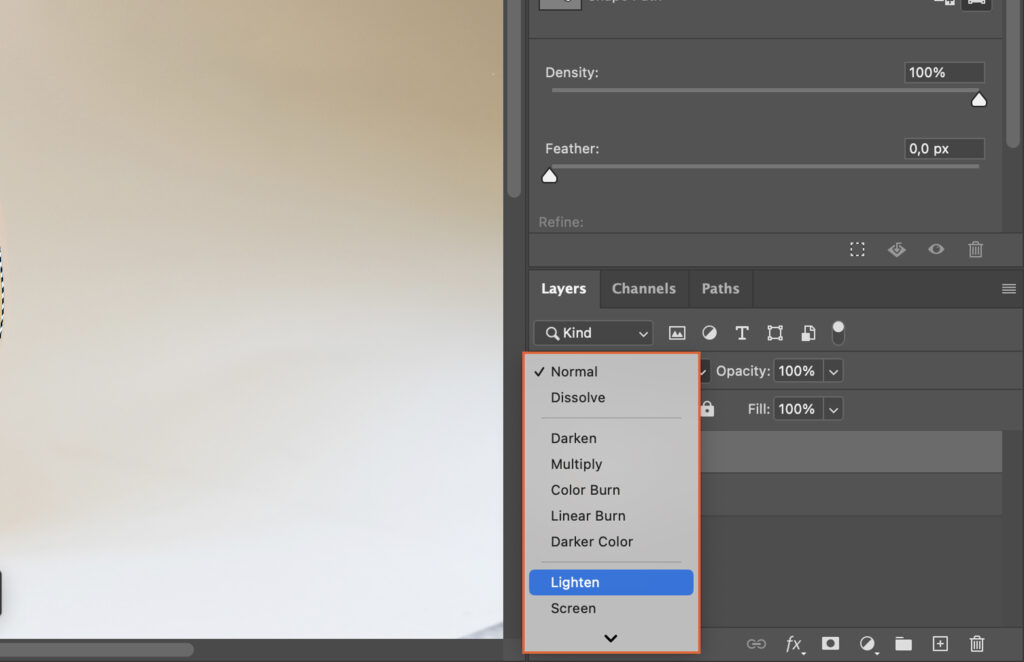Open the Kind filter dropdown

click(x=592, y=332)
